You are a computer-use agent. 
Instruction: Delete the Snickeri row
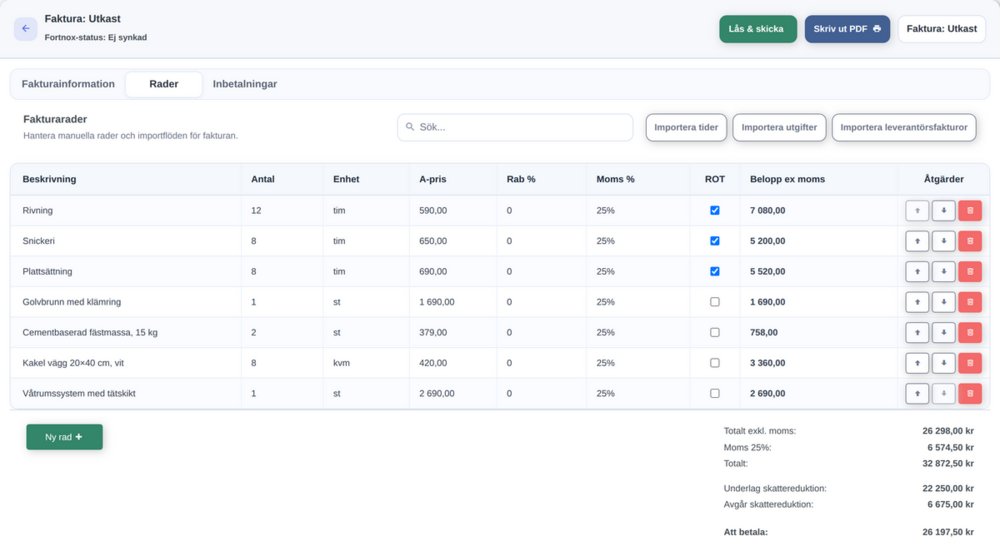(x=970, y=241)
